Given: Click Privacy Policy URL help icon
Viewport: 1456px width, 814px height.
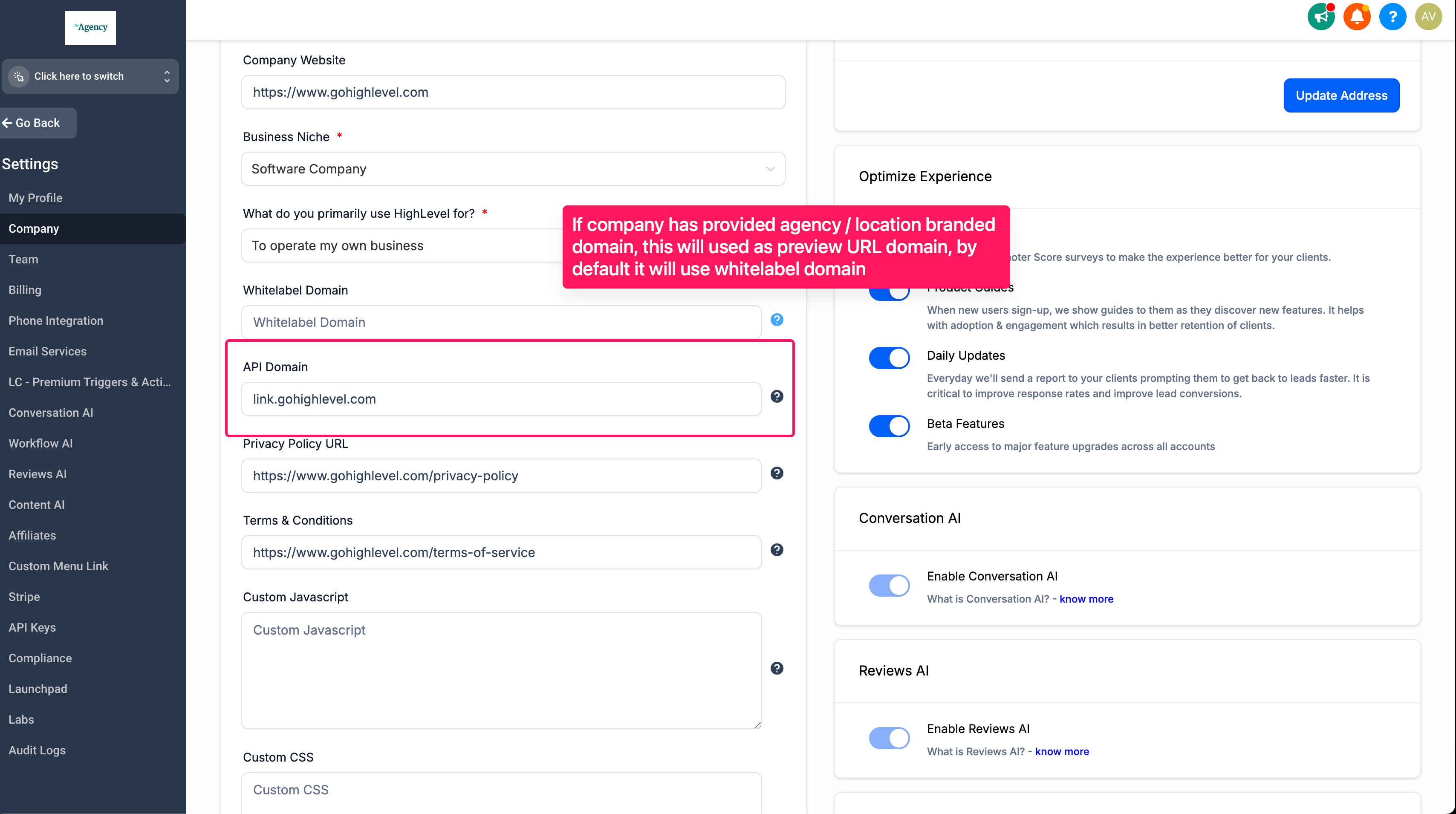Looking at the screenshot, I should click(777, 473).
